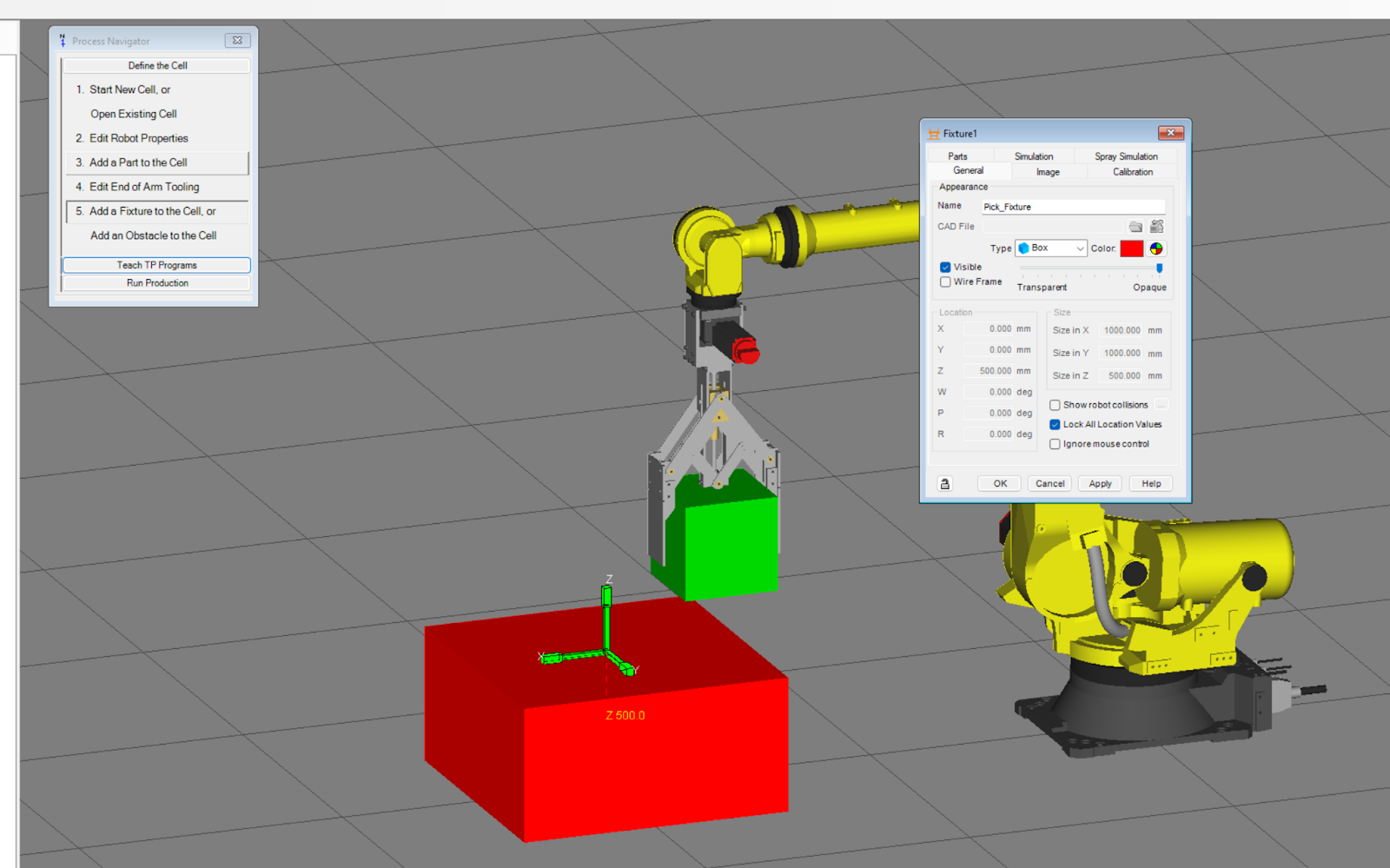
Task: Click the Cancel button in Fixture1
Action: [x=1049, y=484]
